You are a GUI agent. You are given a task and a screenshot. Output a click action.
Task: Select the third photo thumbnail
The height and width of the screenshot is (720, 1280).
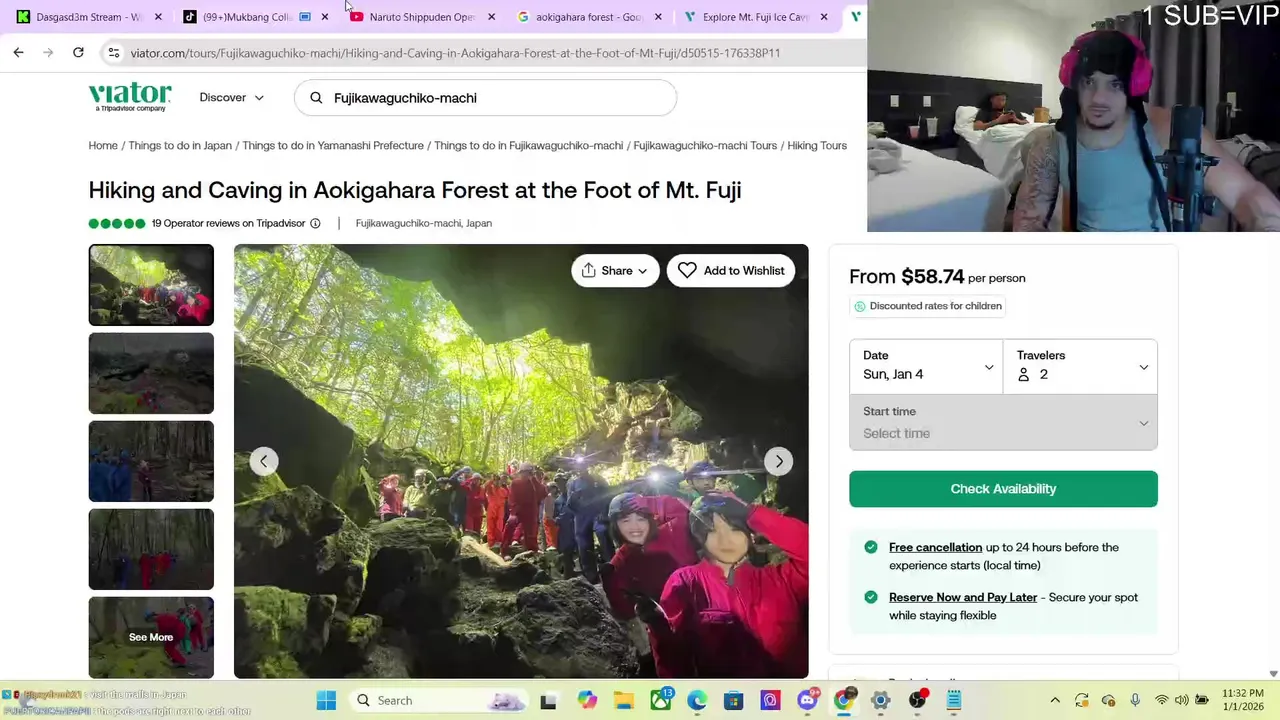(151, 461)
